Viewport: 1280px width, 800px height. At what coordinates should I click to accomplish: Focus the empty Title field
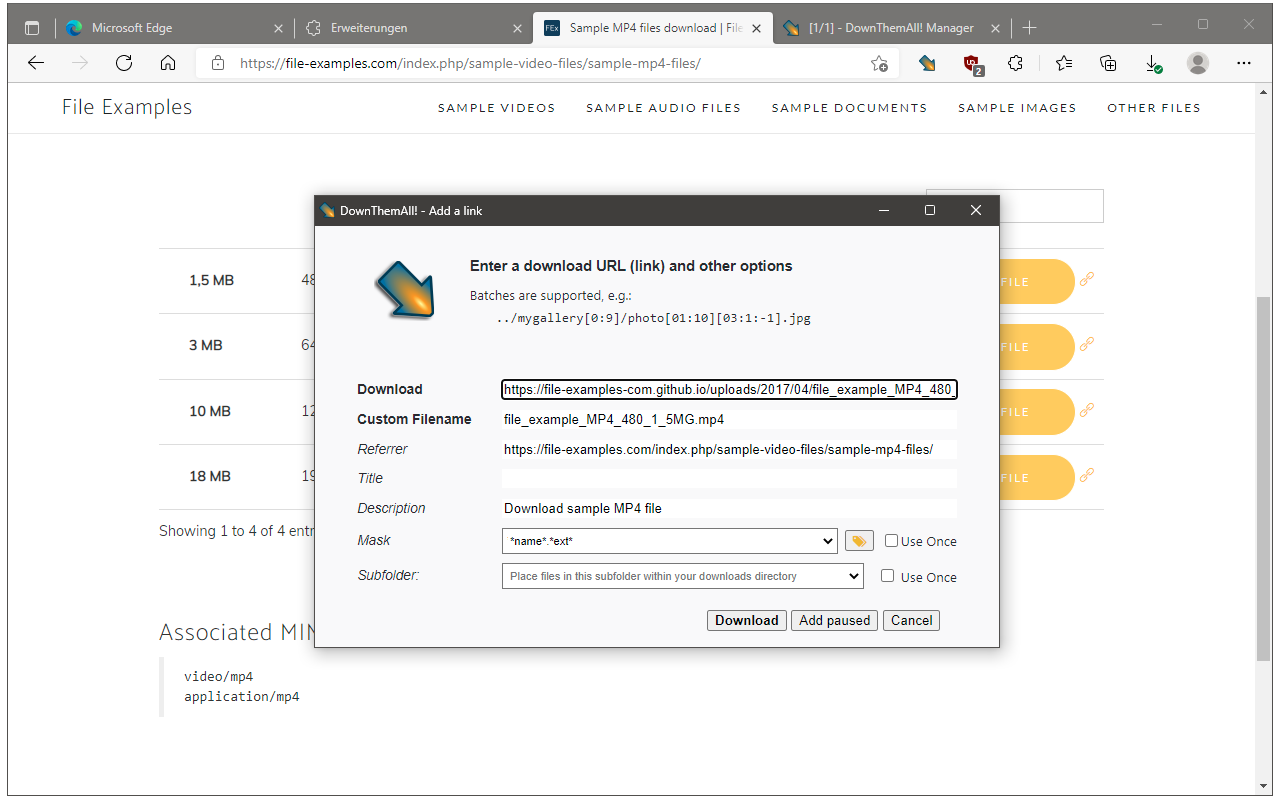click(x=730, y=478)
